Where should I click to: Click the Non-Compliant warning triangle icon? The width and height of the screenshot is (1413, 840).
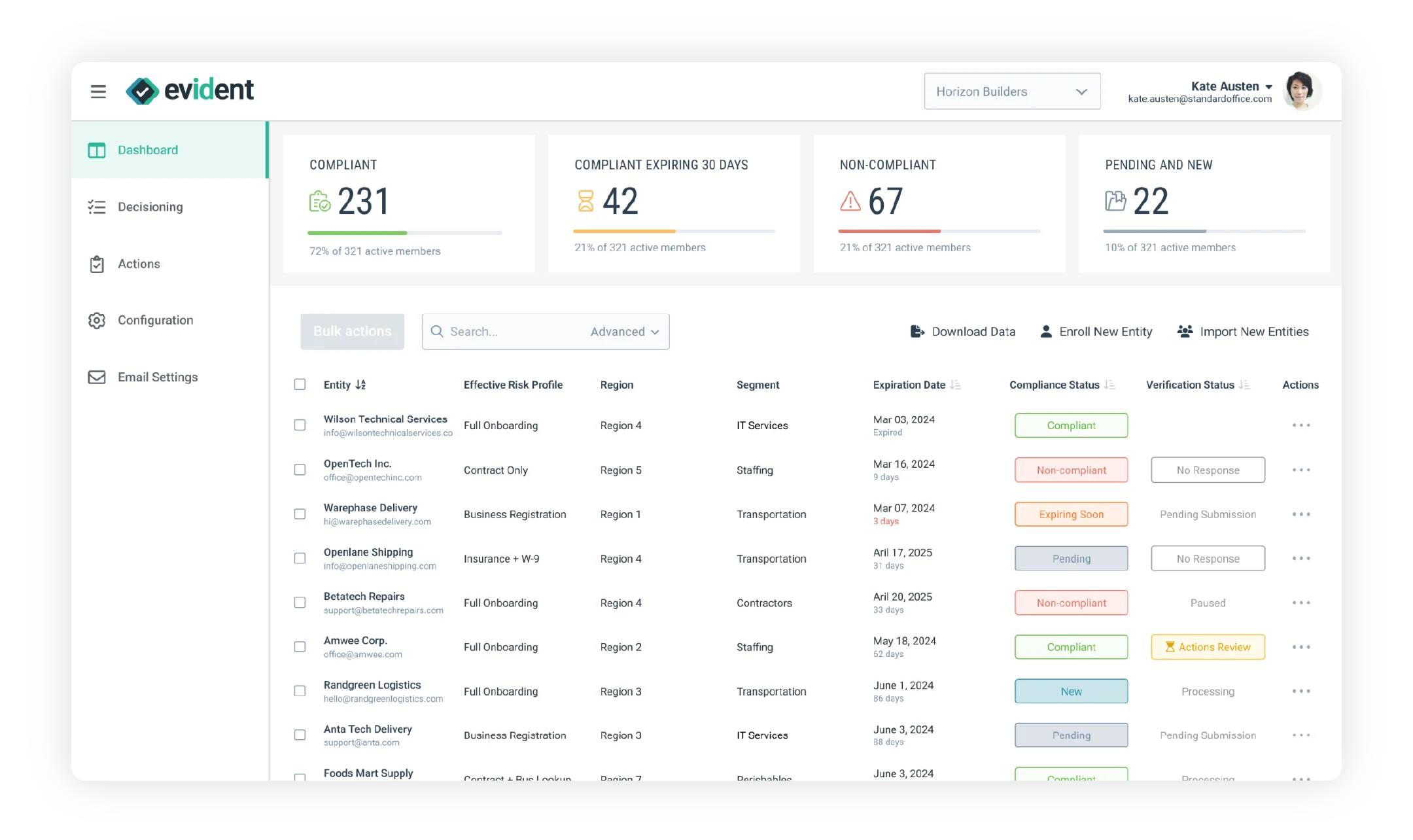850,201
